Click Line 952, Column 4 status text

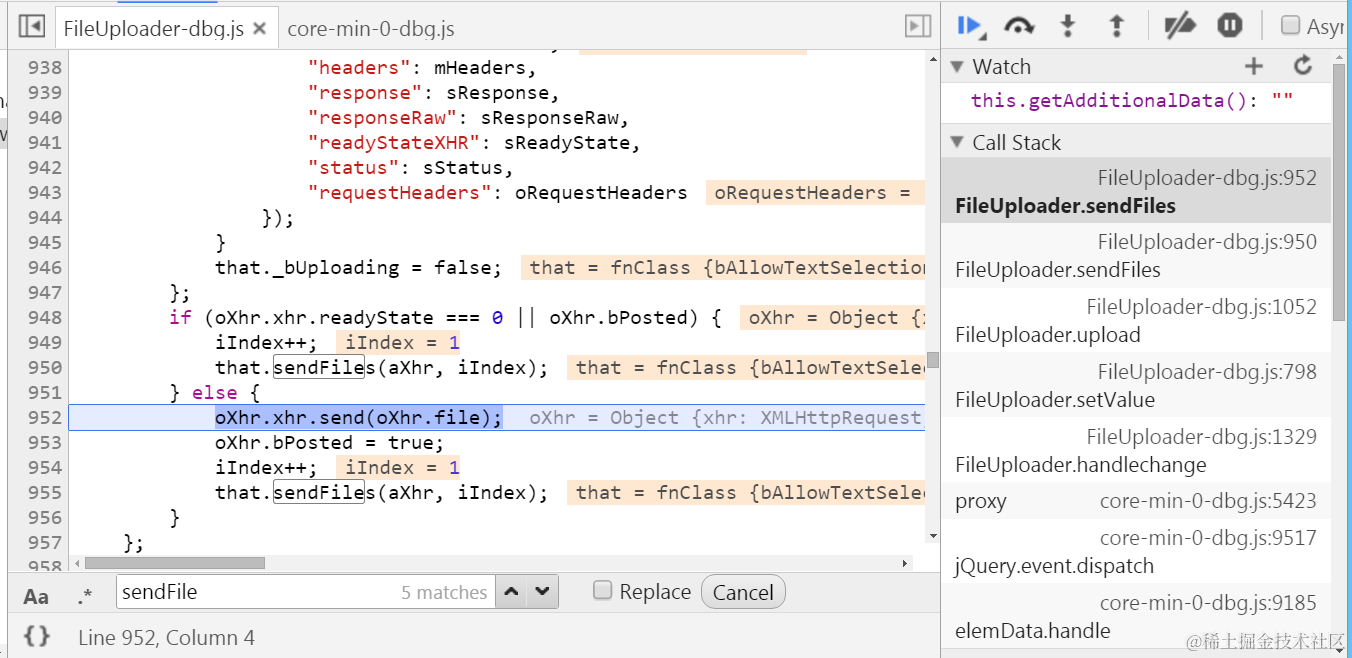tap(166, 637)
